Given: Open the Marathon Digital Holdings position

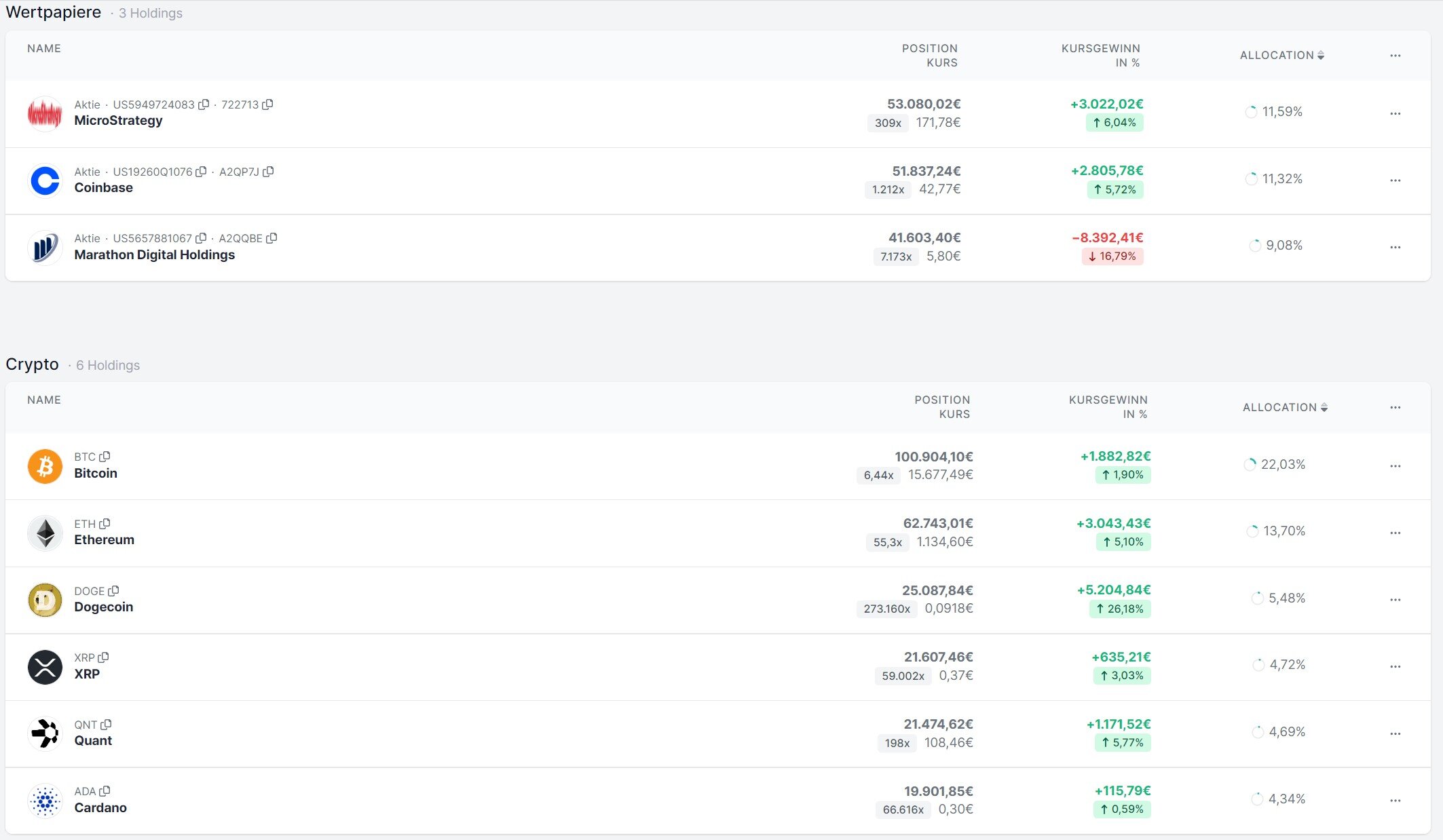Looking at the screenshot, I should pos(154,255).
